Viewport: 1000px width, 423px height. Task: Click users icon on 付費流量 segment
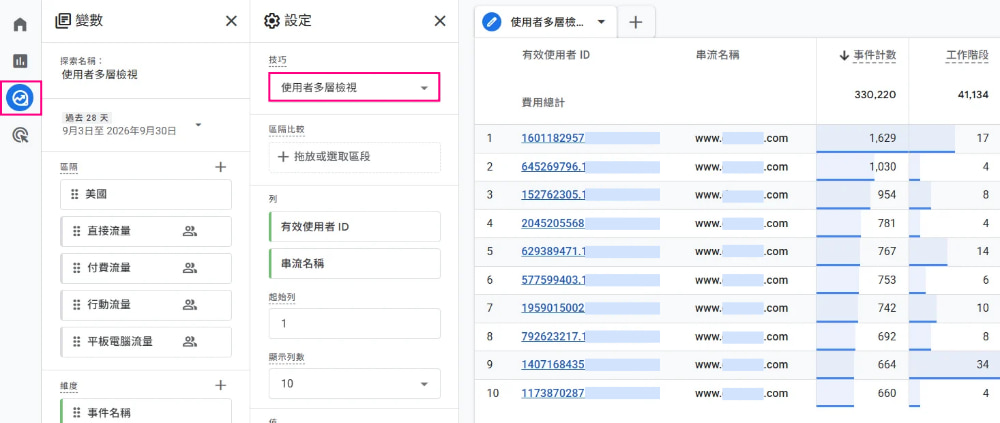[x=189, y=269]
